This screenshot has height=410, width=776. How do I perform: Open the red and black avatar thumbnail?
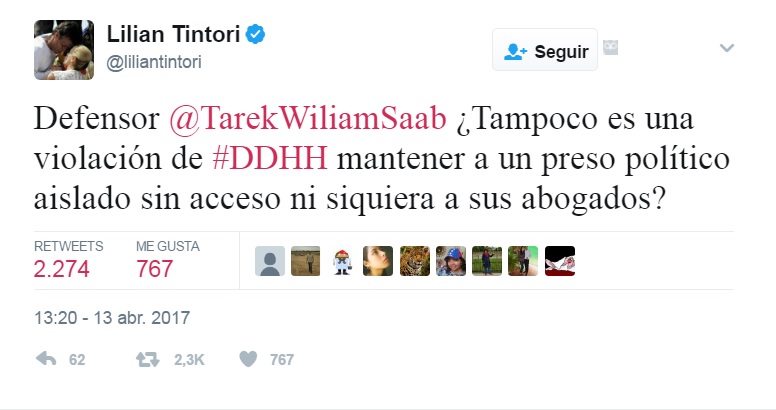(x=560, y=261)
